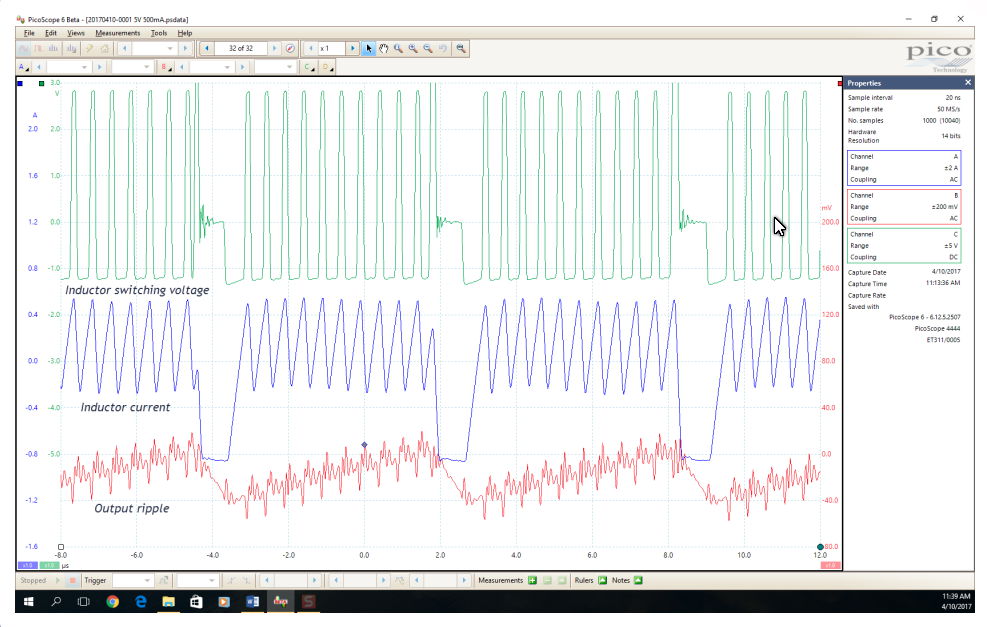Select the zoom magnifier tool

[x=398, y=48]
